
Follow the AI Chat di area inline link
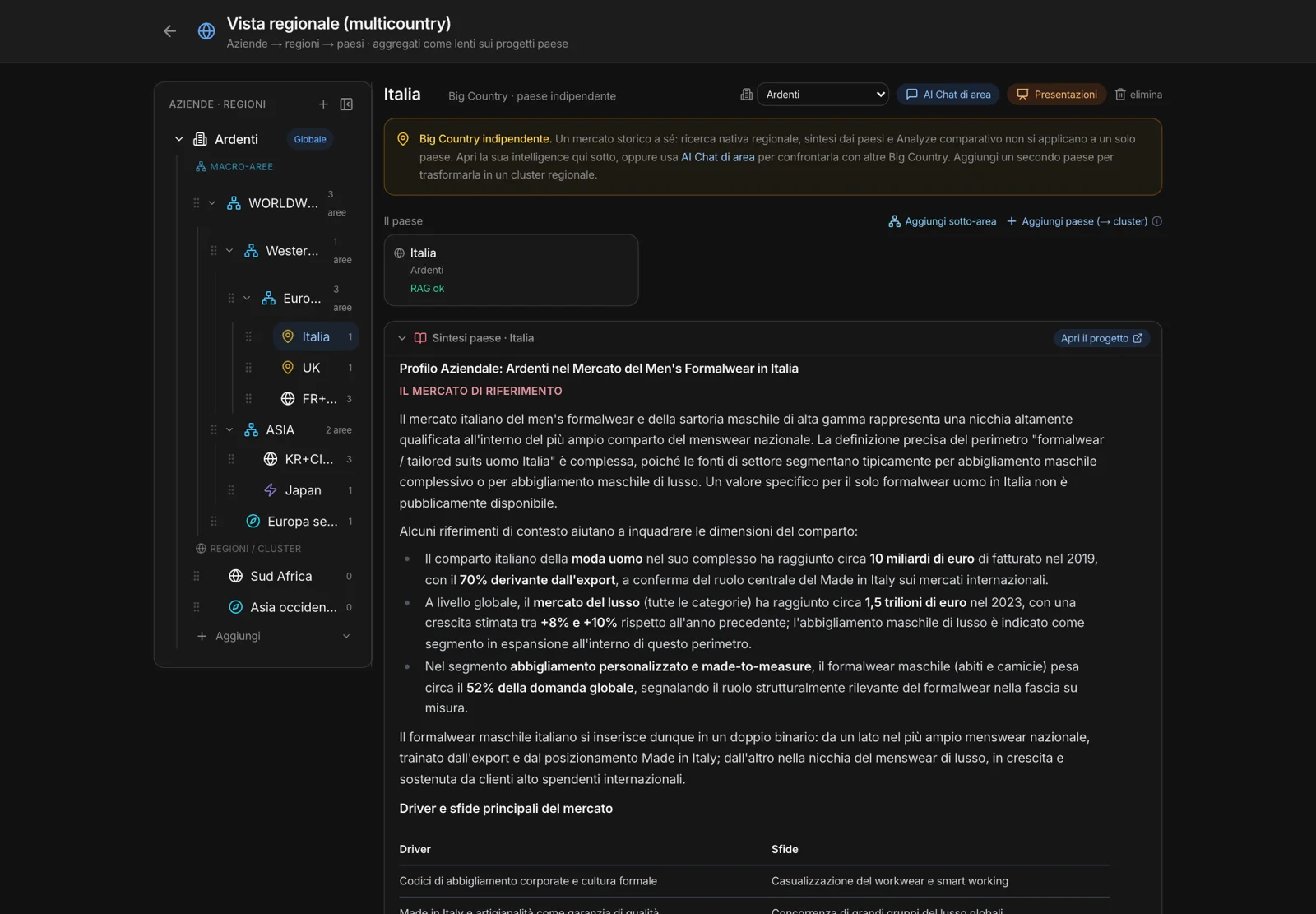coord(717,157)
